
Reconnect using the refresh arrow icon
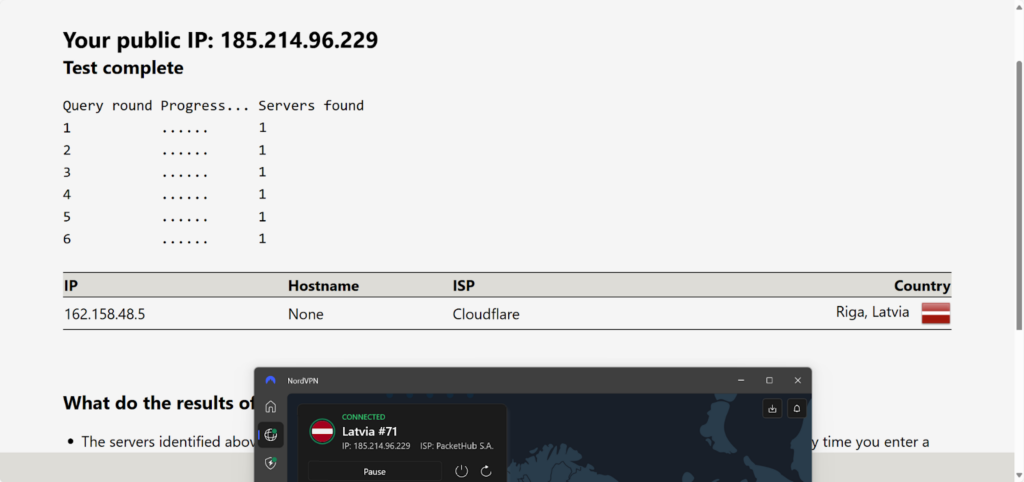pyautogui.click(x=486, y=471)
